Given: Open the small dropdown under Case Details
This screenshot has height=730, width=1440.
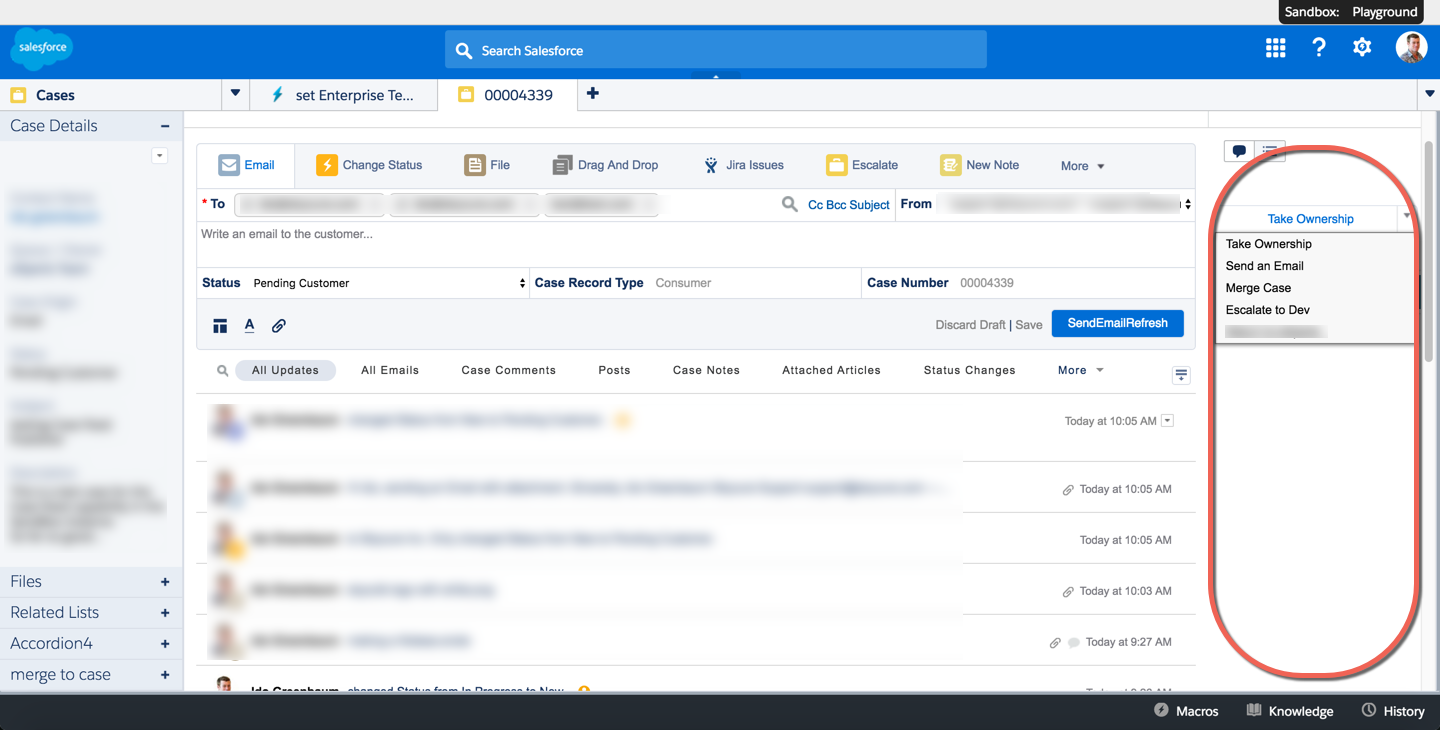Looking at the screenshot, I should pos(159,156).
